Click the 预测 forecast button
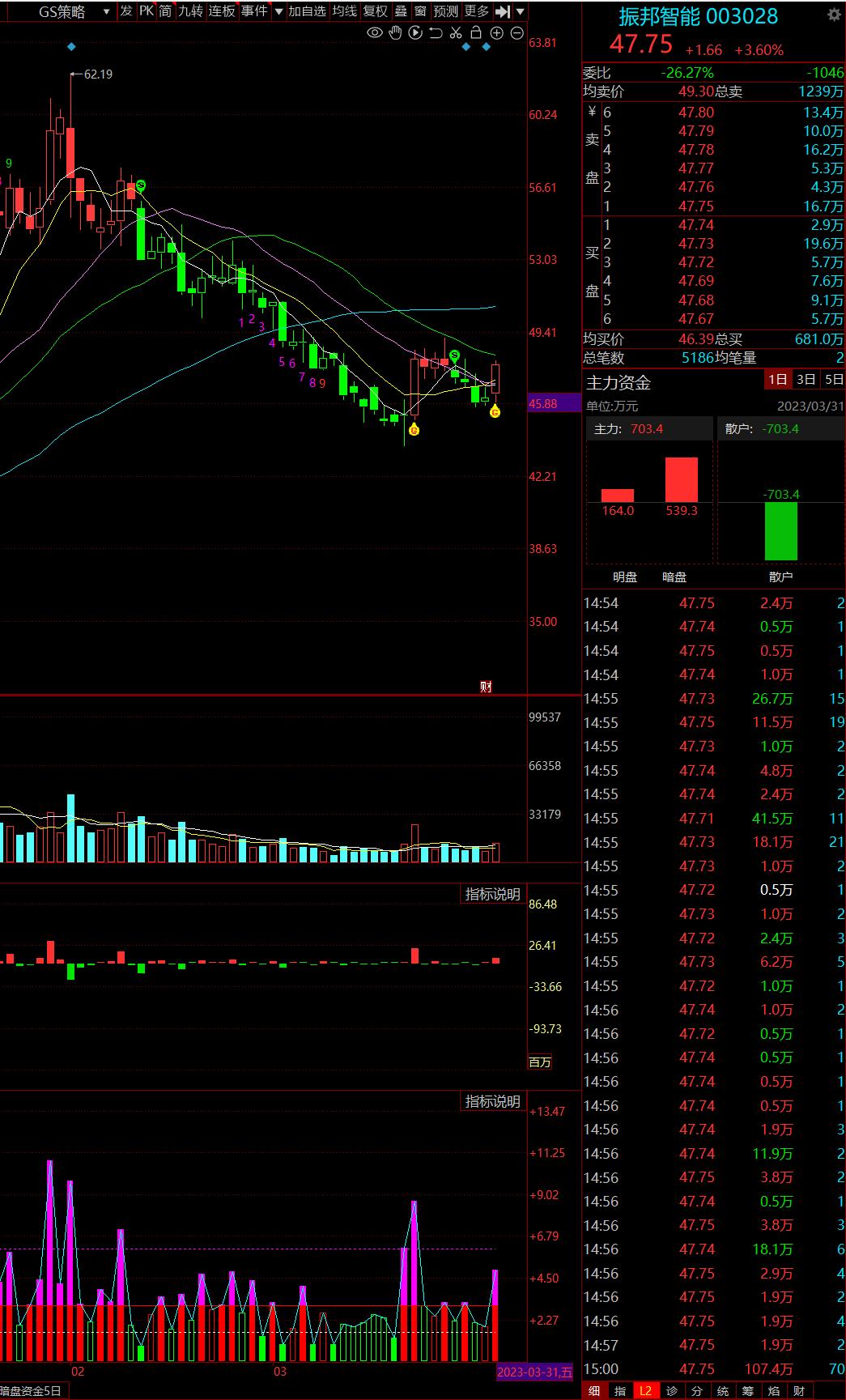 tap(445, 11)
